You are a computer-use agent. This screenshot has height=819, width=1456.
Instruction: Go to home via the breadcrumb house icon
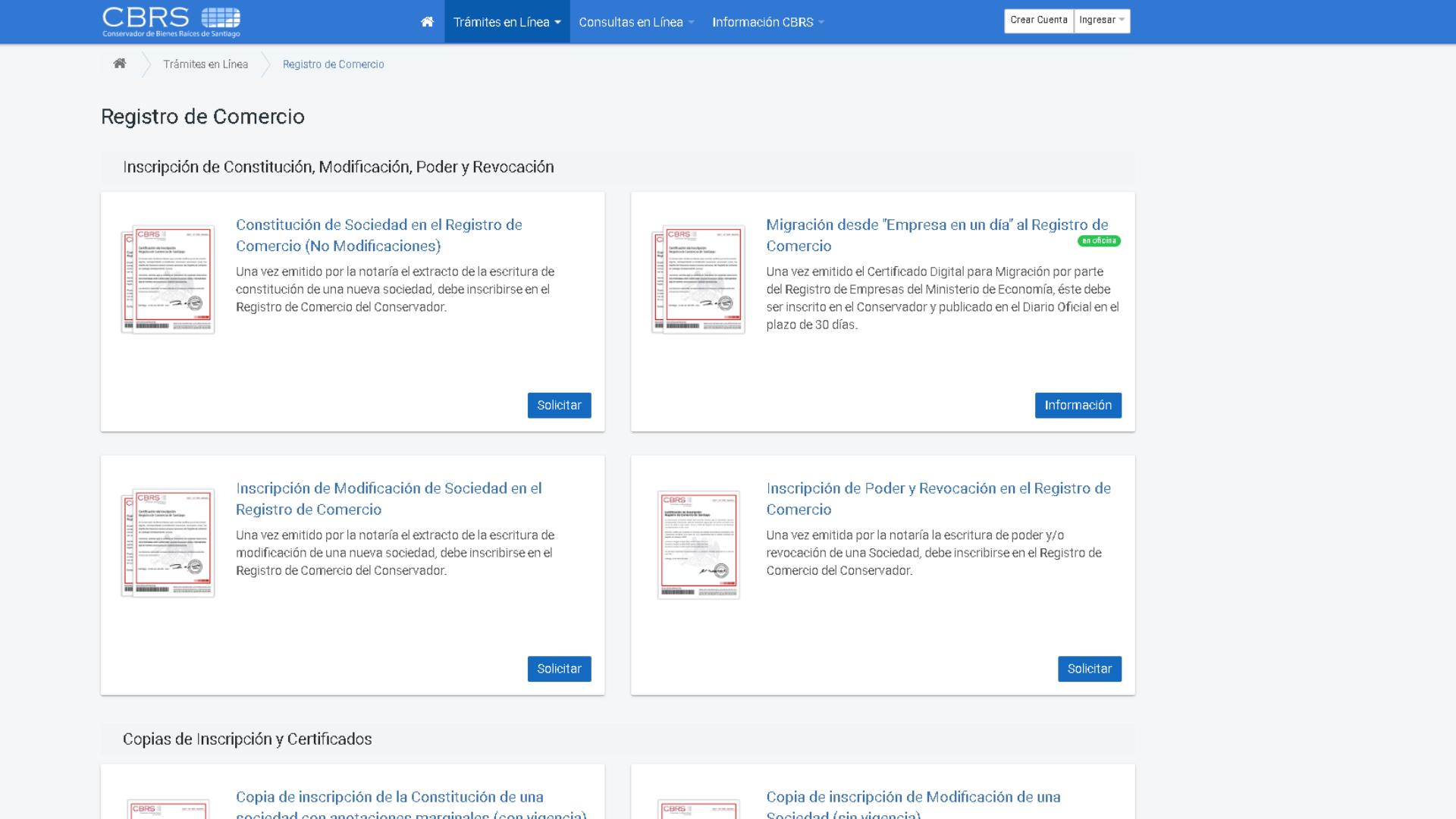pyautogui.click(x=119, y=64)
